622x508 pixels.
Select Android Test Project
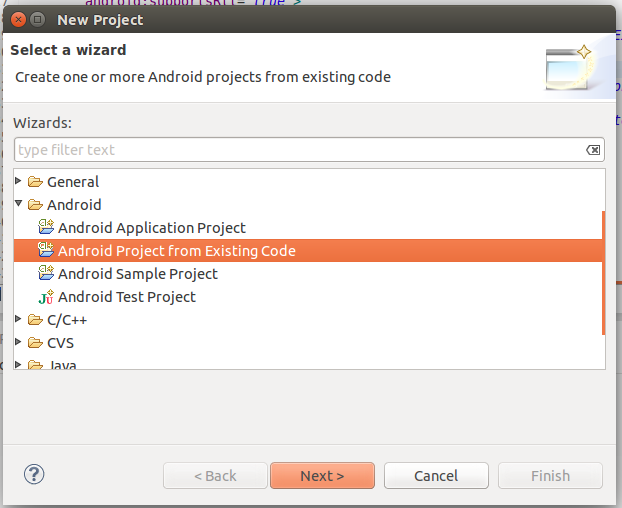point(127,297)
